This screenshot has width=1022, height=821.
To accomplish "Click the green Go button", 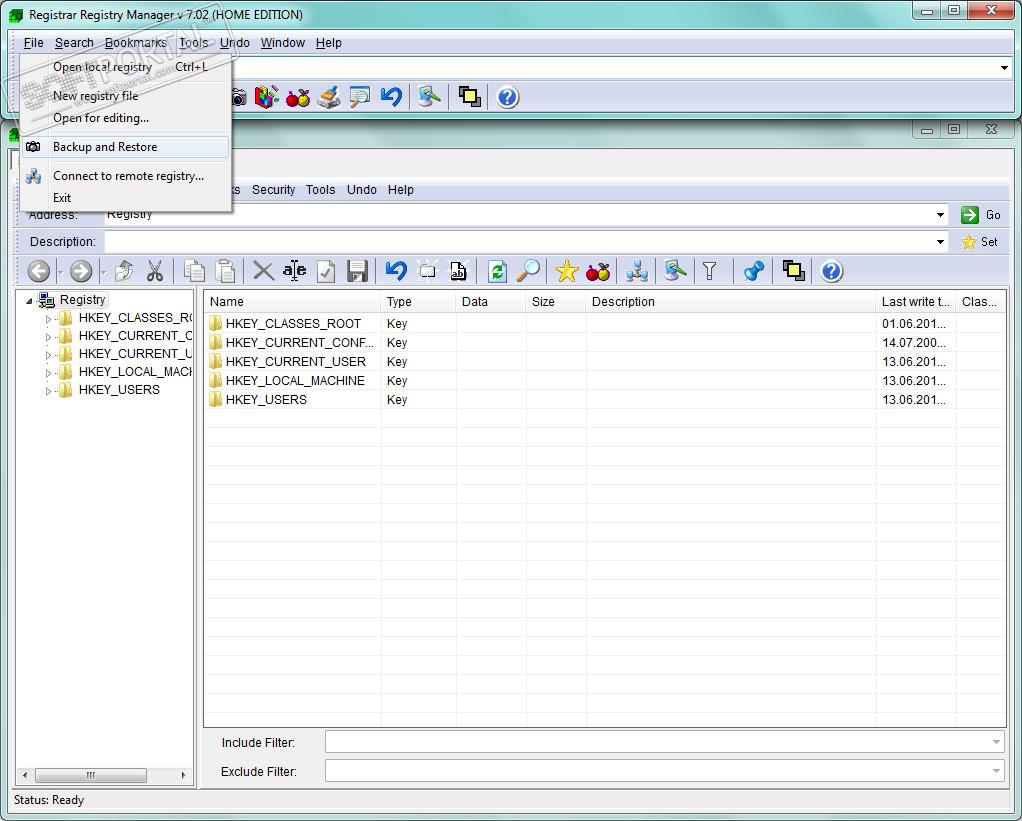I will click(x=980, y=214).
